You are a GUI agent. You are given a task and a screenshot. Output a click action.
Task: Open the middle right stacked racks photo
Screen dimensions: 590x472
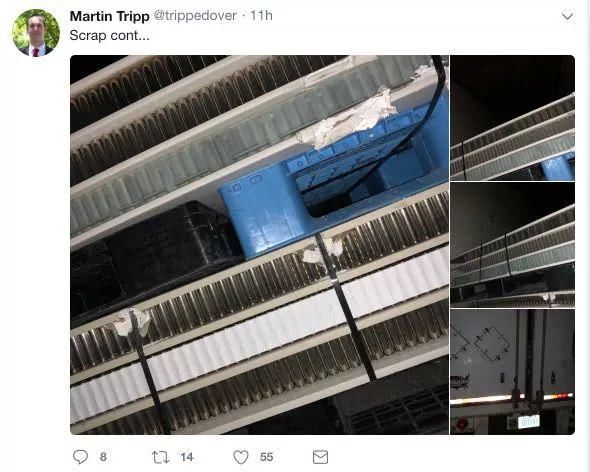512,245
